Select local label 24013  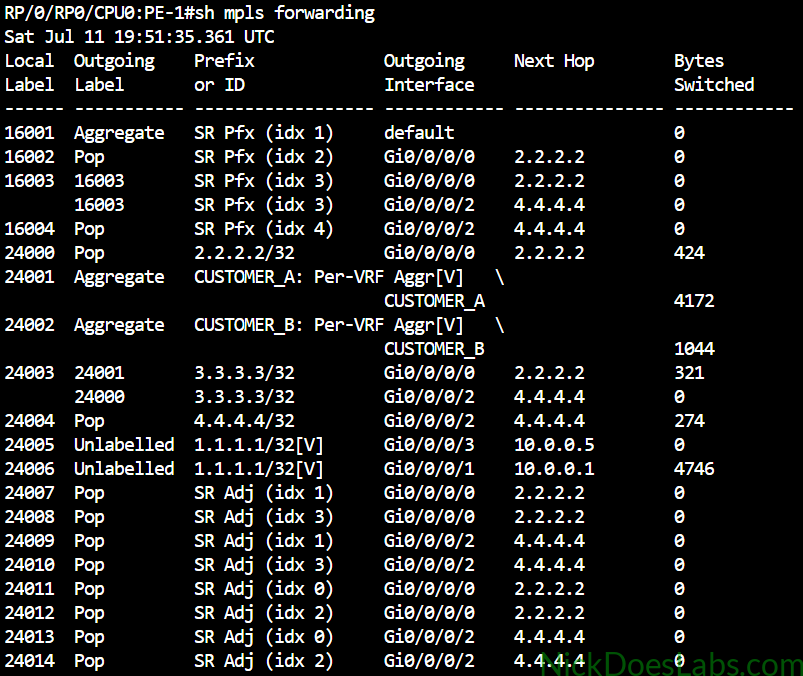pos(29,637)
